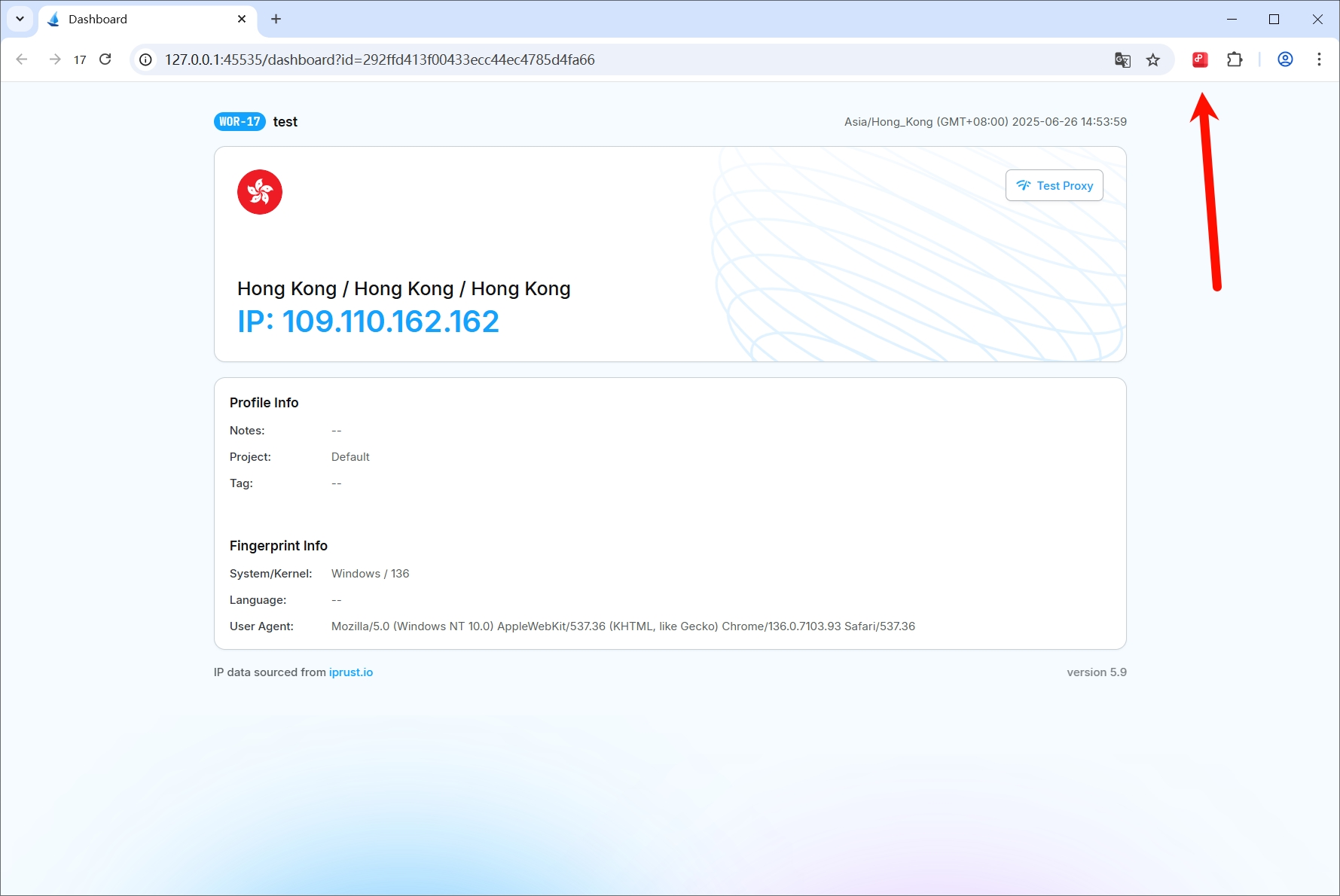
Task: Close the Dashboard tab
Action: coord(242,19)
